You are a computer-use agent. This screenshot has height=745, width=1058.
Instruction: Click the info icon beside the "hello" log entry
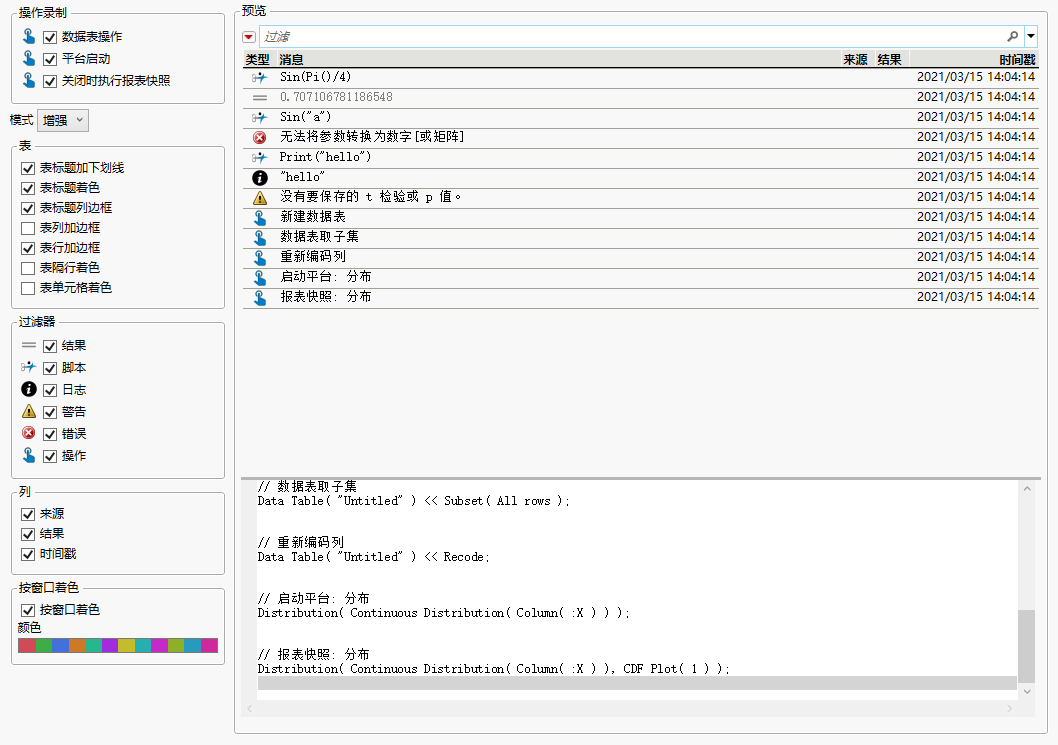point(258,177)
